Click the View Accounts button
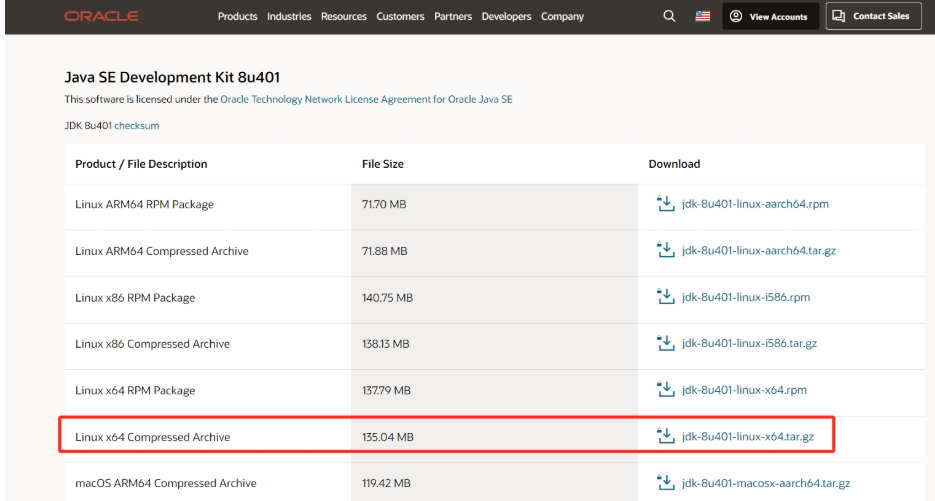935x501 pixels. point(770,16)
